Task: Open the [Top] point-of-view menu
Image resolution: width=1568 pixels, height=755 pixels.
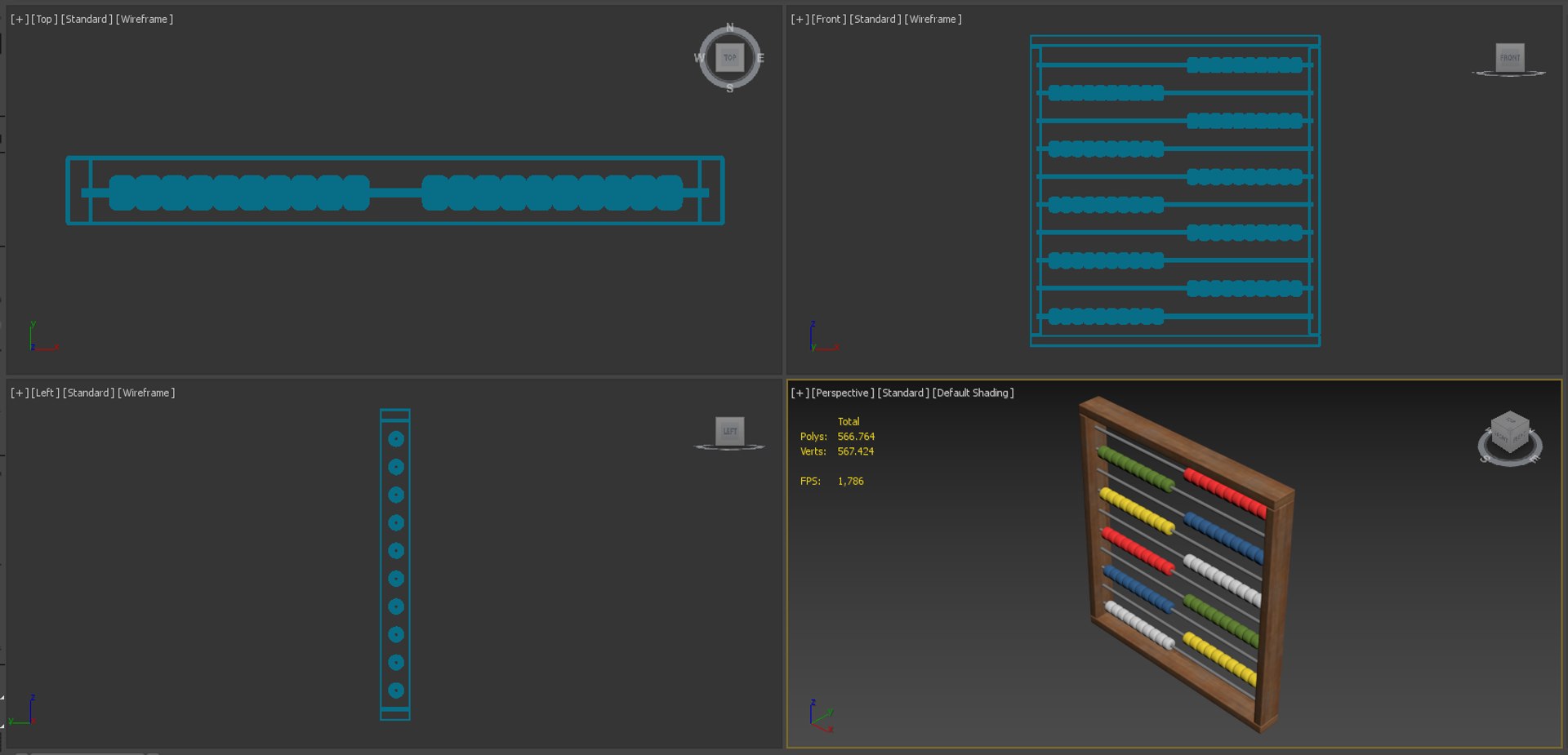Action: [44, 19]
